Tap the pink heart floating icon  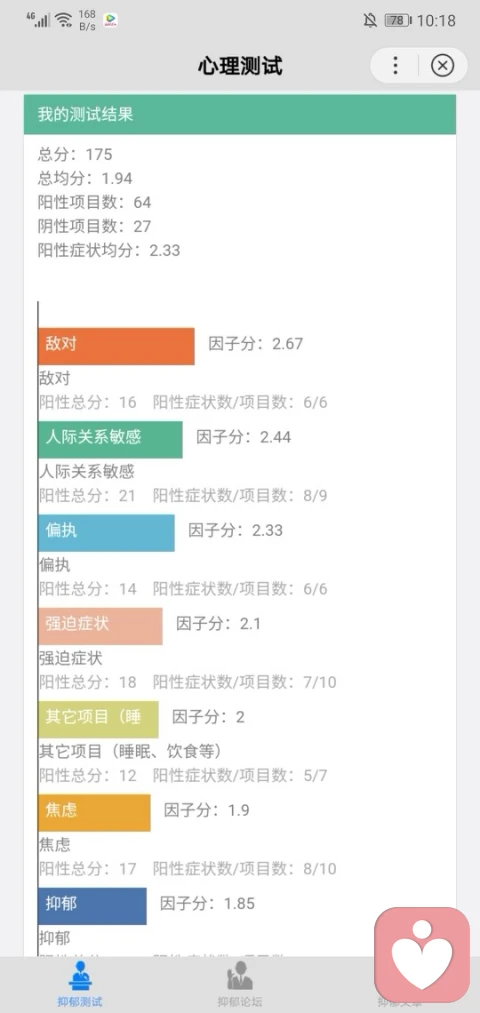point(422,955)
